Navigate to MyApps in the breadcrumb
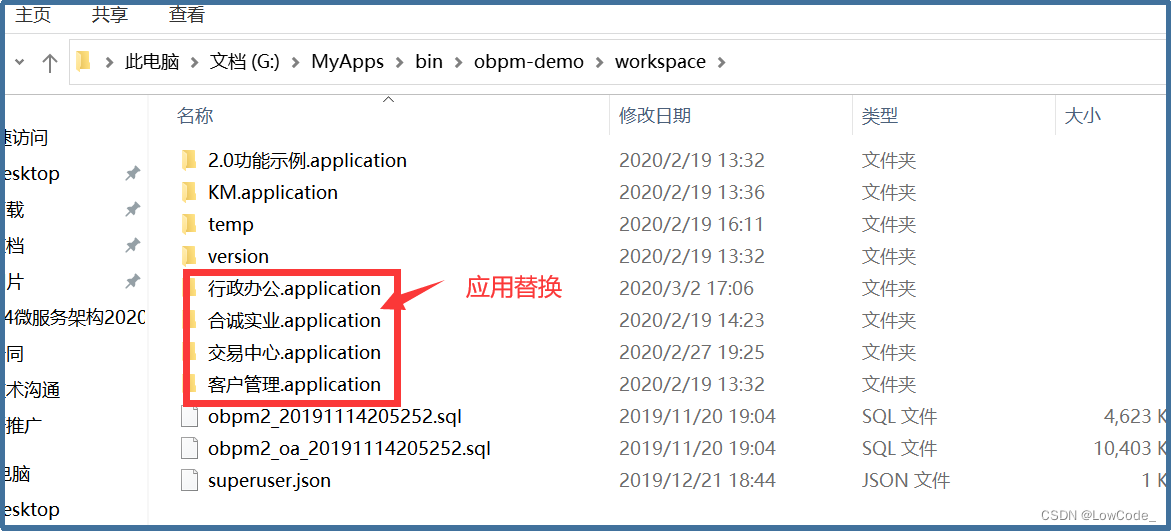Viewport: 1171px width, 531px height. pyautogui.click(x=347, y=61)
